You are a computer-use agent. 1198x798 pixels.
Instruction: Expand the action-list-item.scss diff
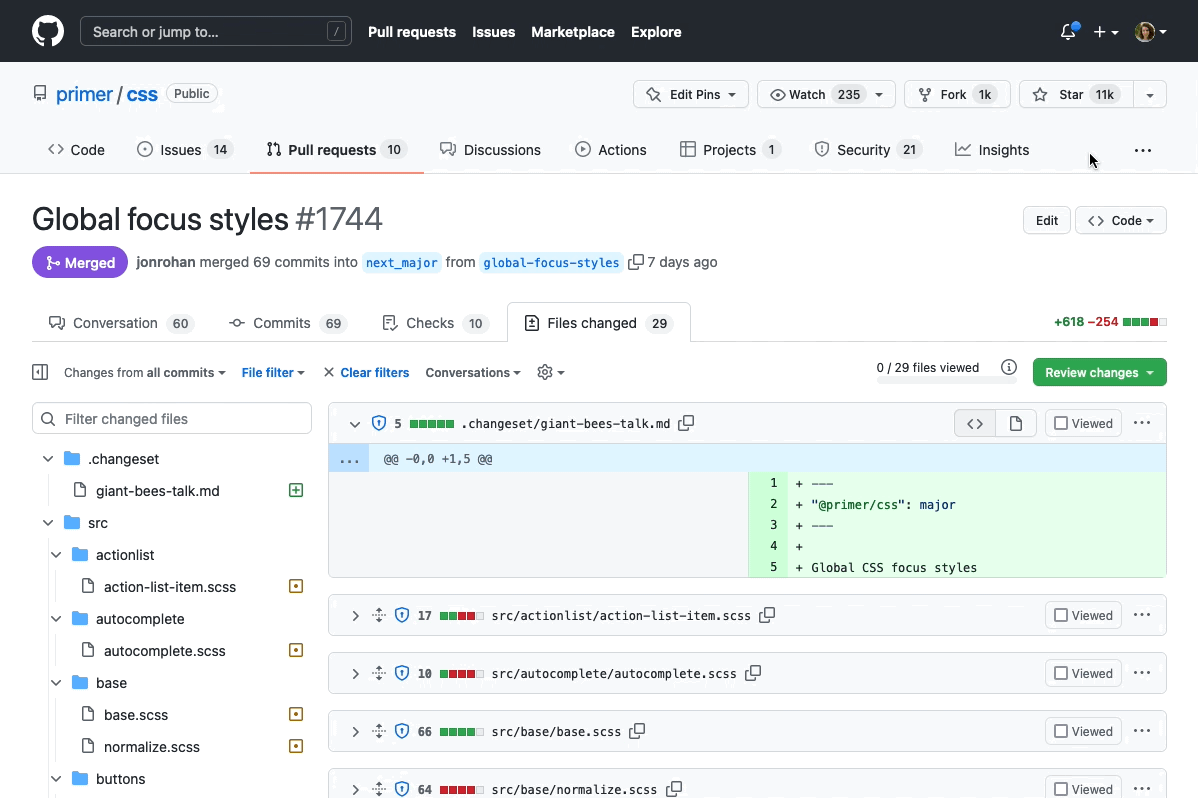[355, 615]
